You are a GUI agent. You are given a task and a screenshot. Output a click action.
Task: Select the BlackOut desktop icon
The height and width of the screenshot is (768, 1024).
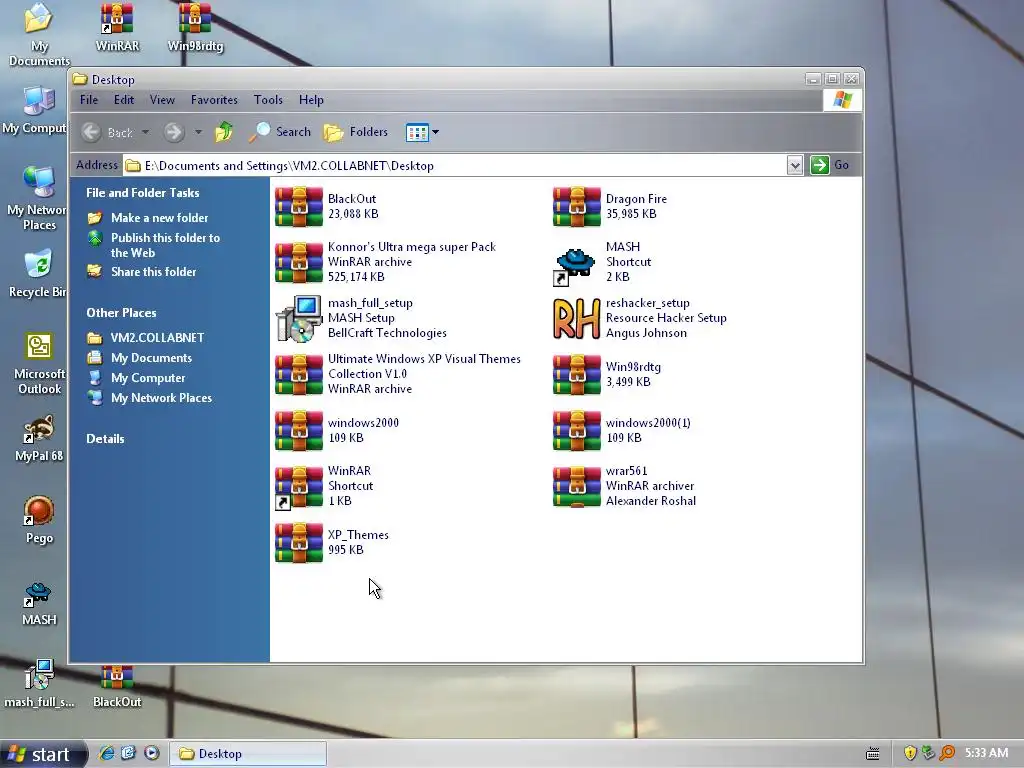(117, 686)
